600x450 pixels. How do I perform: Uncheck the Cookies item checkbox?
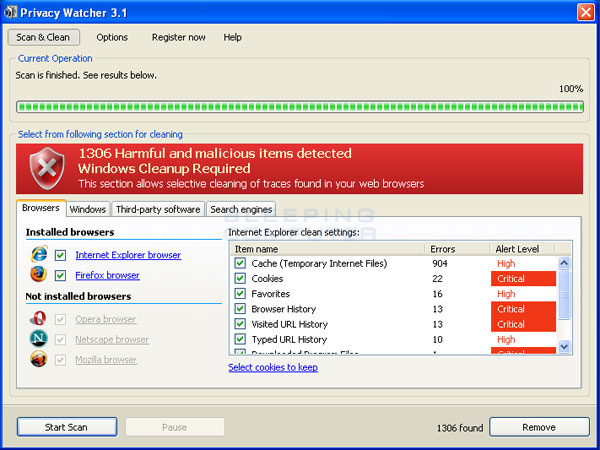(240, 279)
